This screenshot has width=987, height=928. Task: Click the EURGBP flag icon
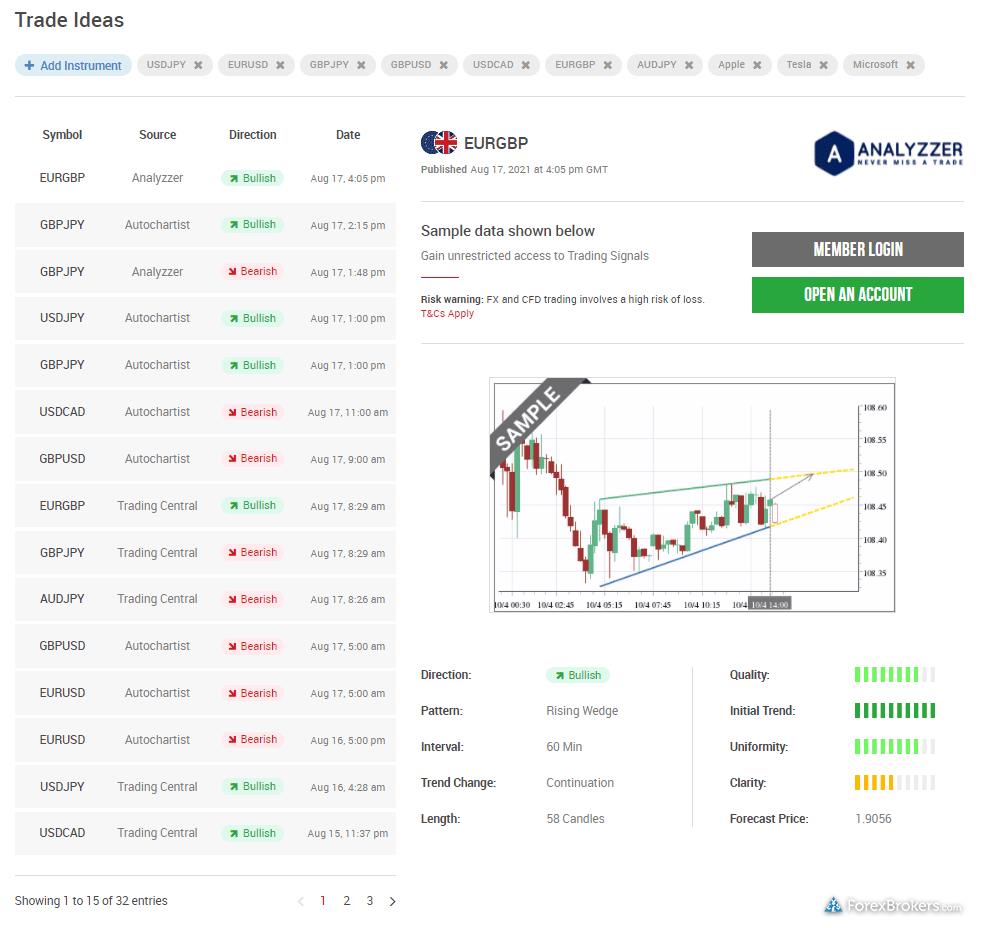coord(438,142)
